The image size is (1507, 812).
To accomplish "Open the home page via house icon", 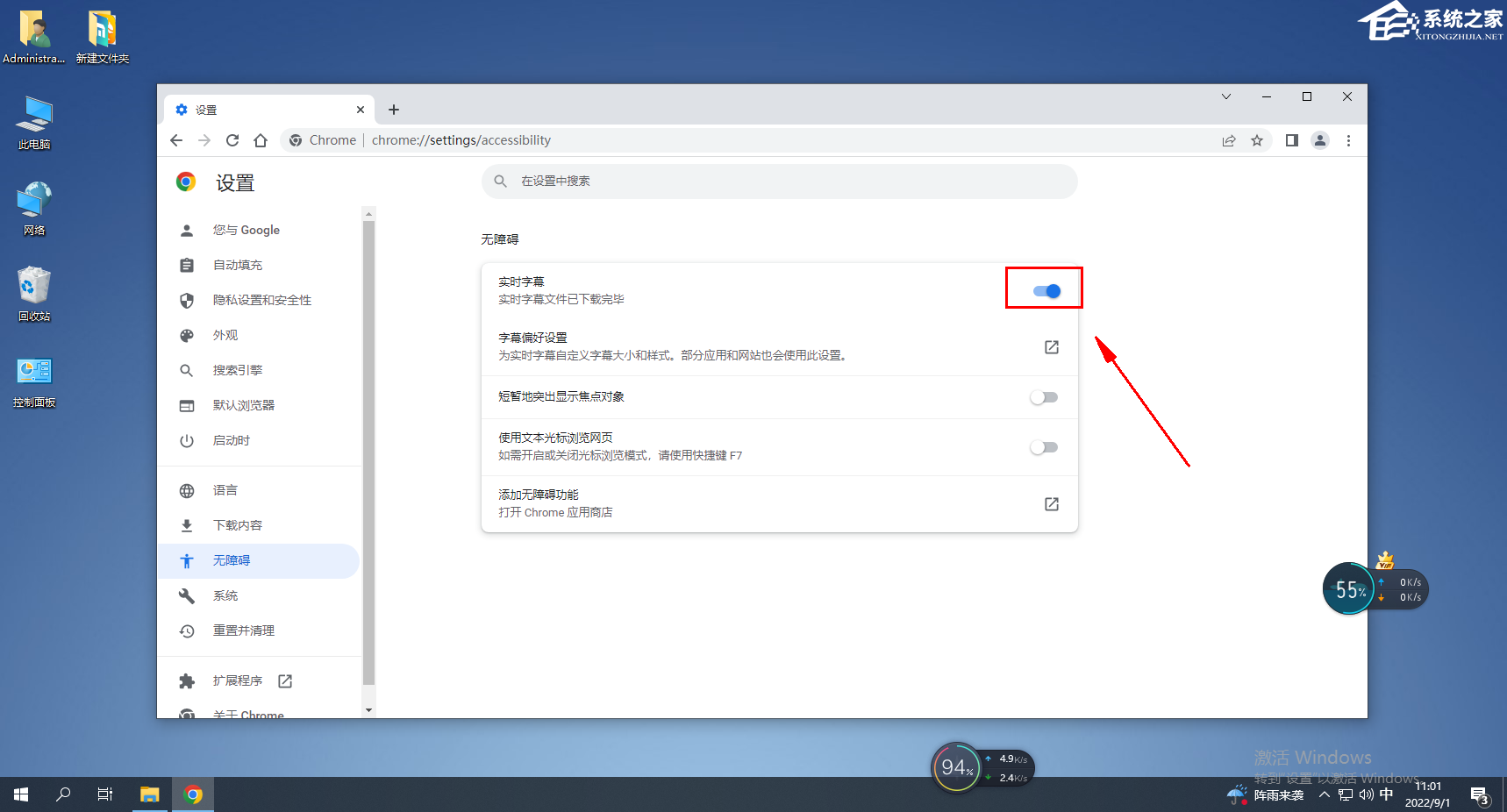I will 261,140.
